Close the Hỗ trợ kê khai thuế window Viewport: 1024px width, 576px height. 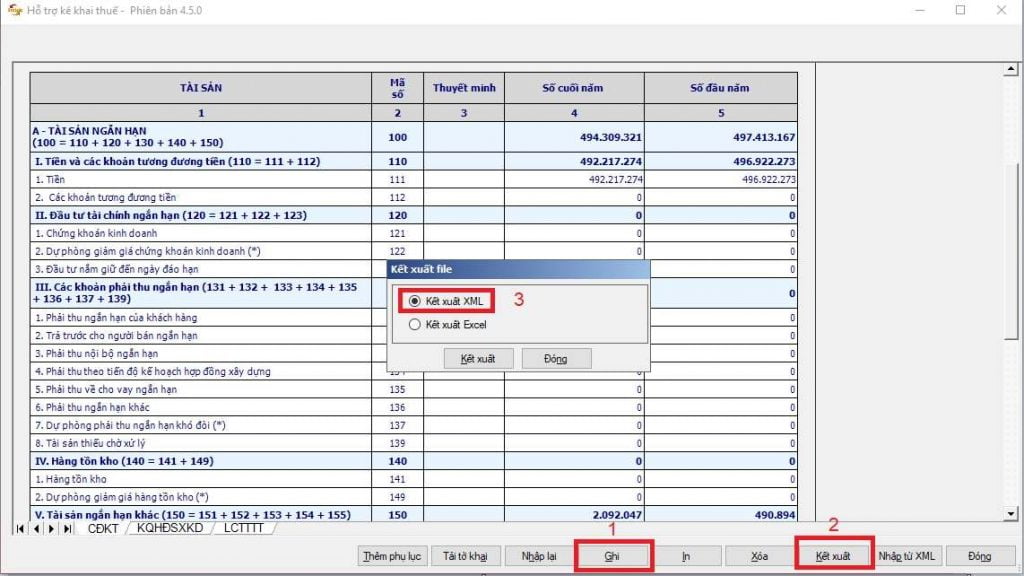(1001, 10)
